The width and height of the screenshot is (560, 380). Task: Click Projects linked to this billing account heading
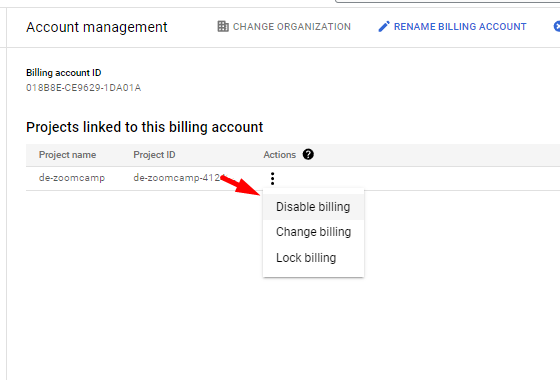tap(145, 127)
